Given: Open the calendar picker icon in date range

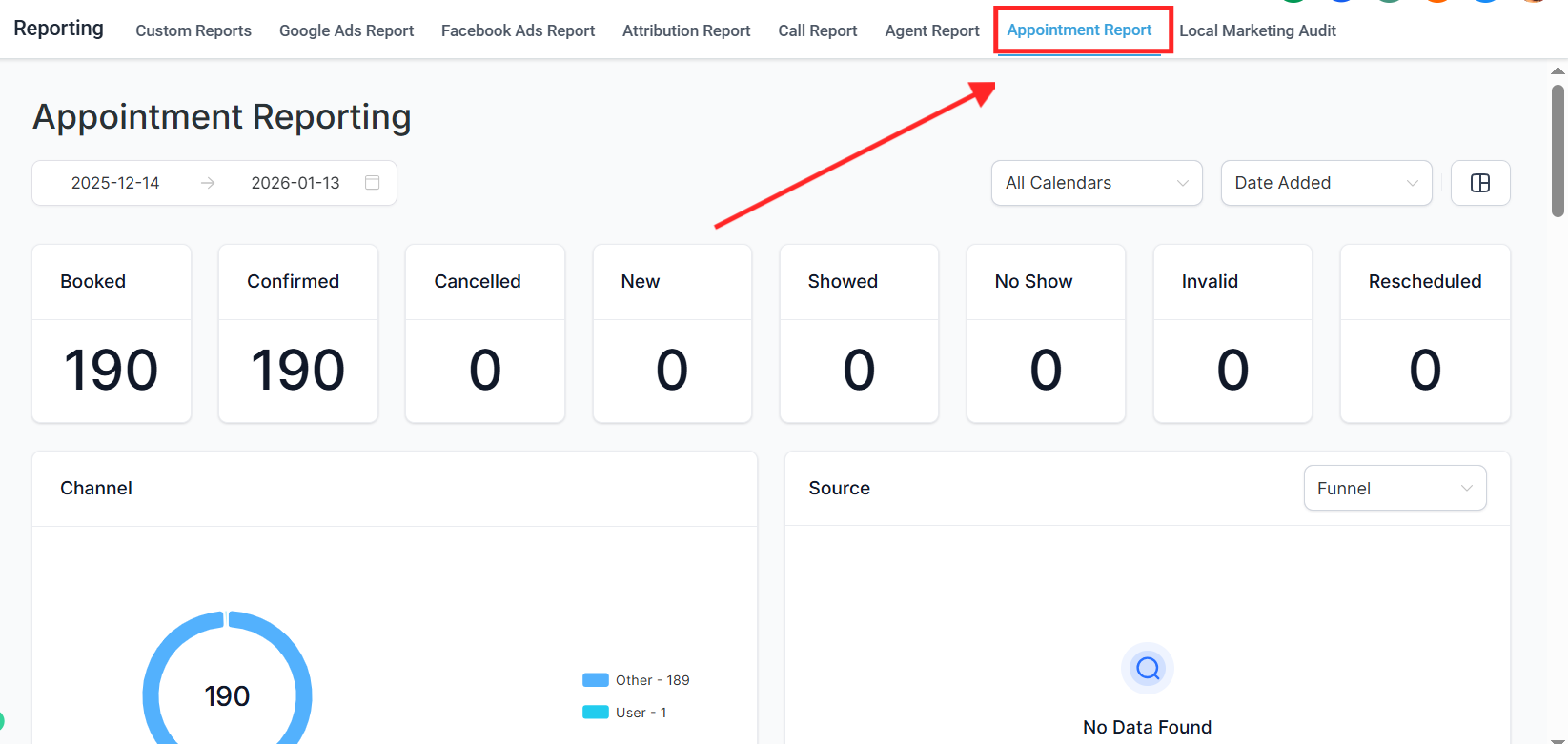Looking at the screenshot, I should pyautogui.click(x=373, y=183).
